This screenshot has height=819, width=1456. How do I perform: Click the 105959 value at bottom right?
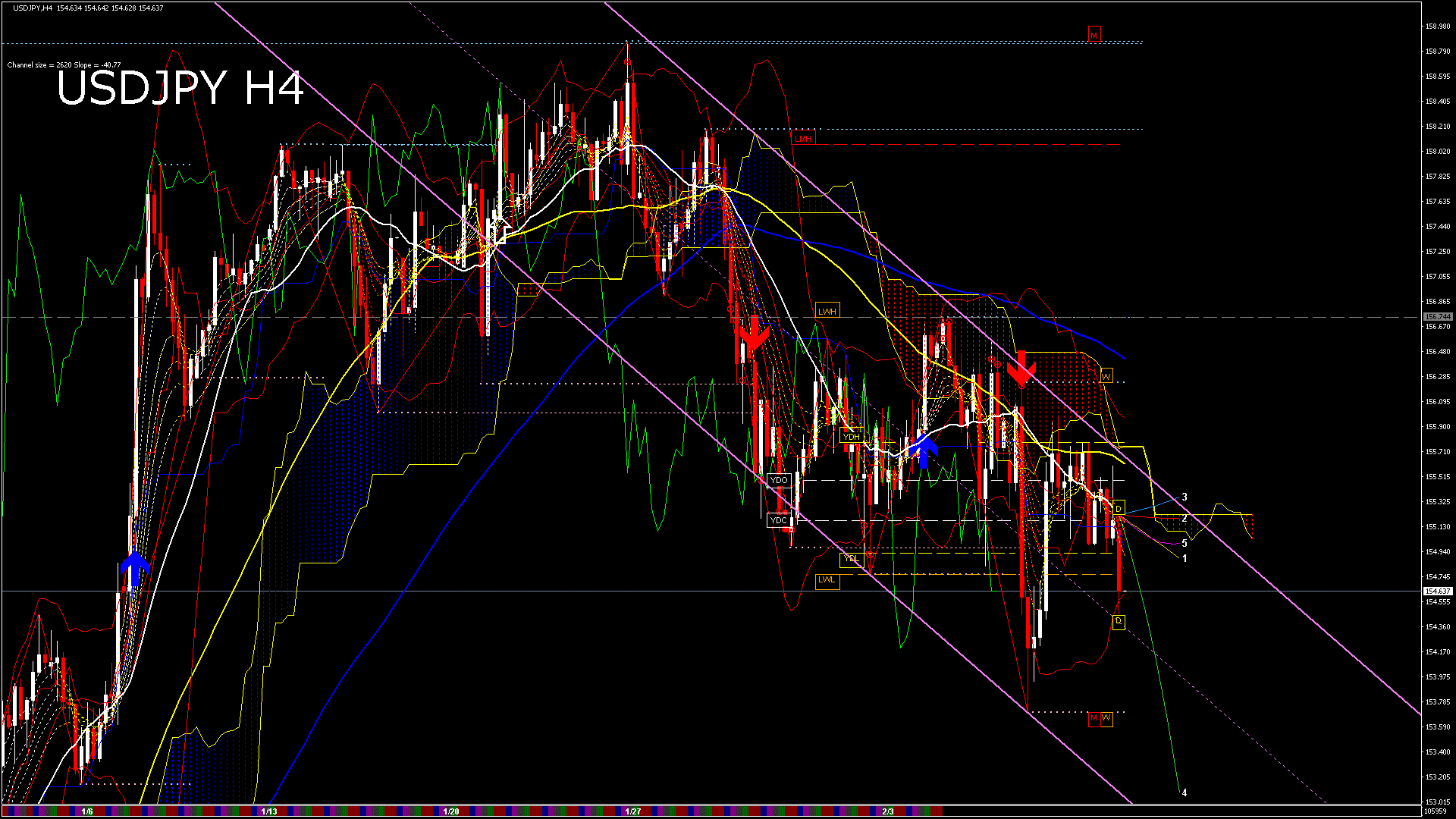(x=1436, y=811)
